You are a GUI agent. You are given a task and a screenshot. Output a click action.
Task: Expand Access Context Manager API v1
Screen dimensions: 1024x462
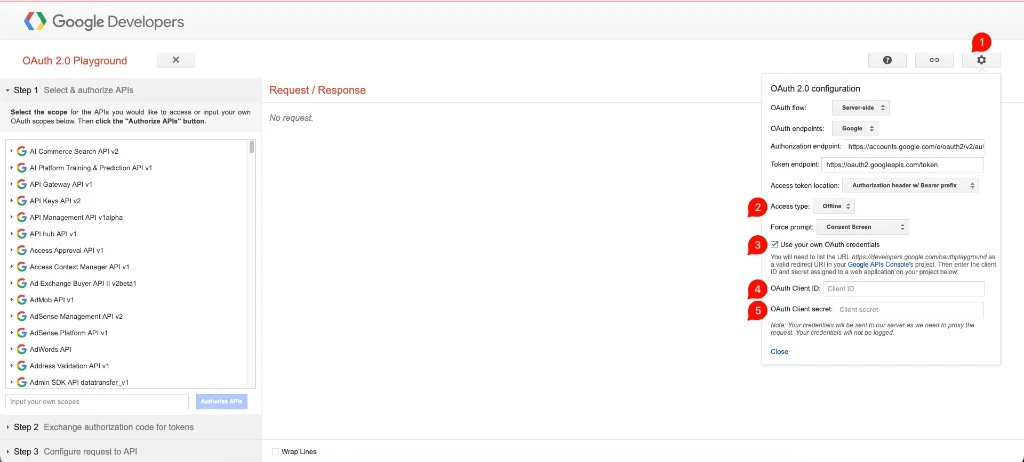12,267
